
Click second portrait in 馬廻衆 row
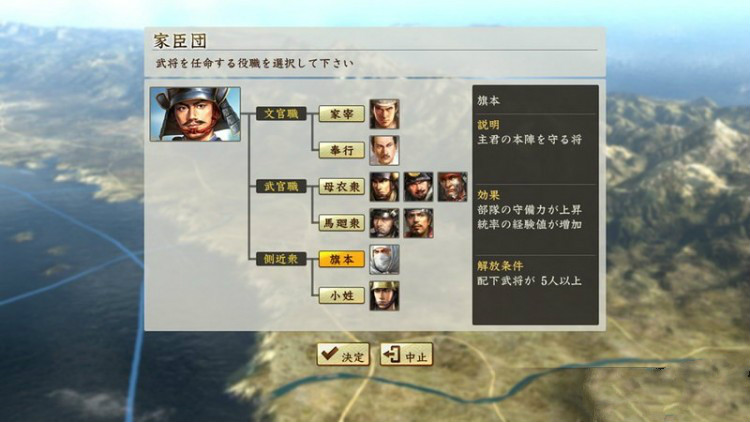[x=418, y=223]
